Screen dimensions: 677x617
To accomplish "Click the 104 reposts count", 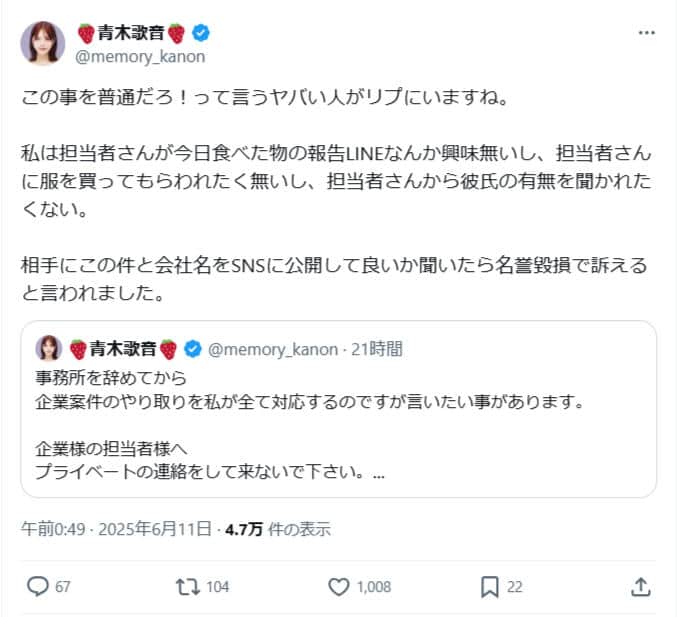I will coord(217,587).
